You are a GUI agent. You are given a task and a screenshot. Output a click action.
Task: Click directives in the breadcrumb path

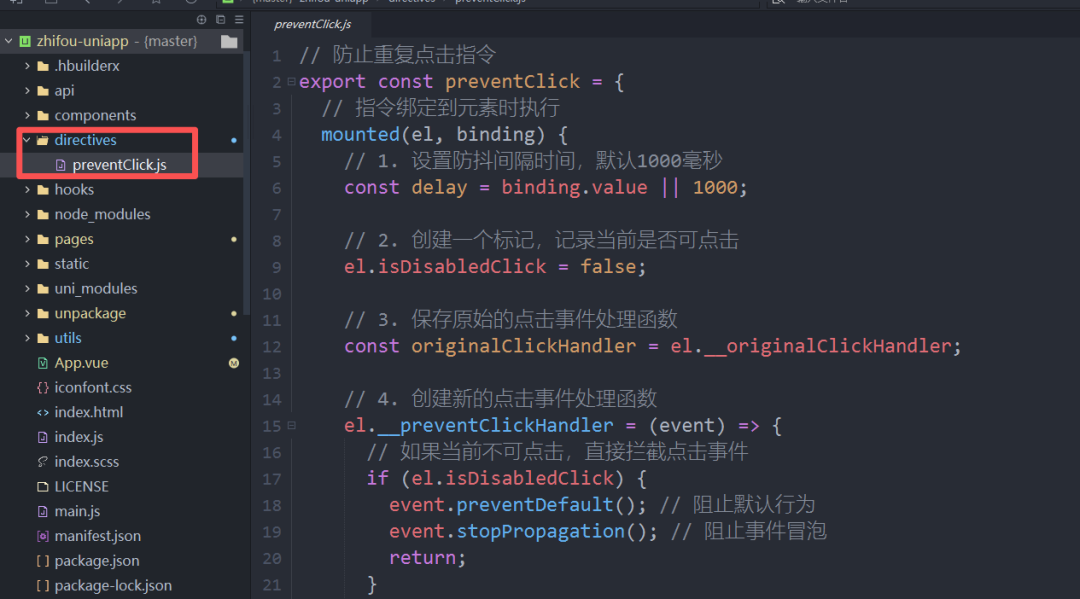[410, 2]
